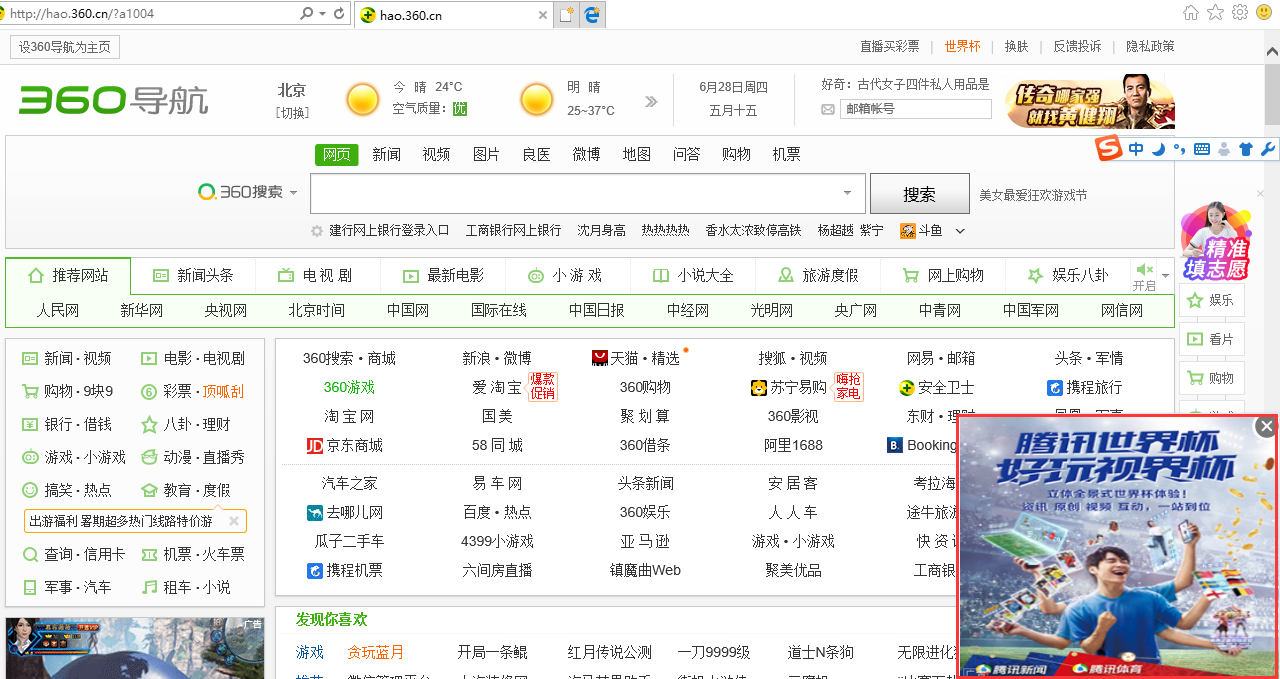Click 设360导航为主页 button

pos(65,47)
